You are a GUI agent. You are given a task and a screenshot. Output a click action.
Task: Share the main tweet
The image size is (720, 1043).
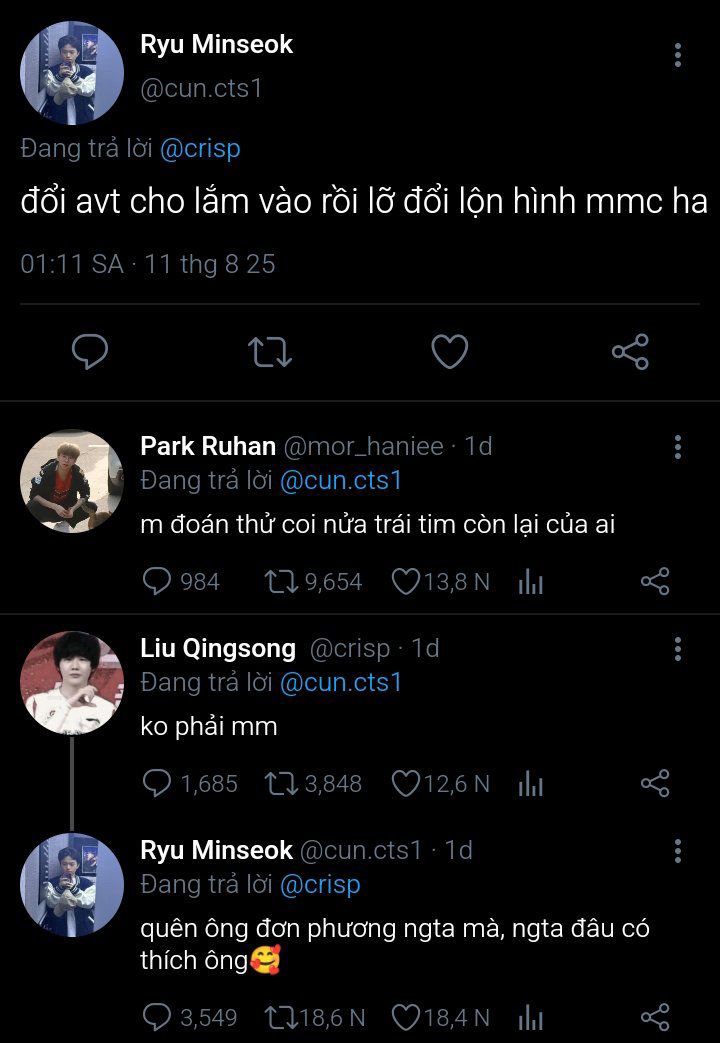(630, 351)
